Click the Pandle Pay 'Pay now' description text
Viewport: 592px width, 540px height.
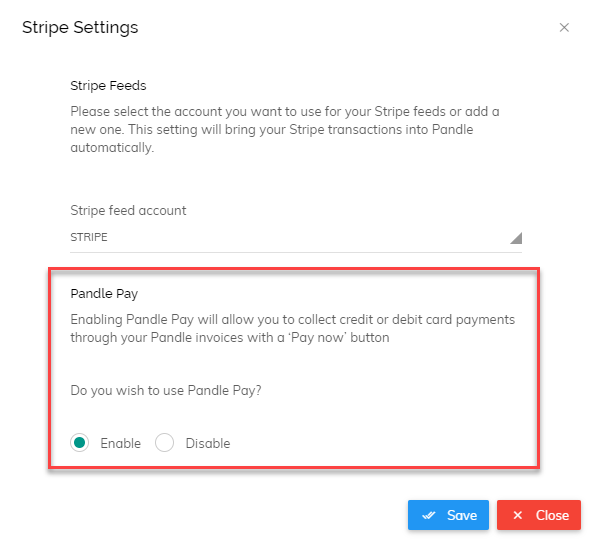click(x=293, y=329)
